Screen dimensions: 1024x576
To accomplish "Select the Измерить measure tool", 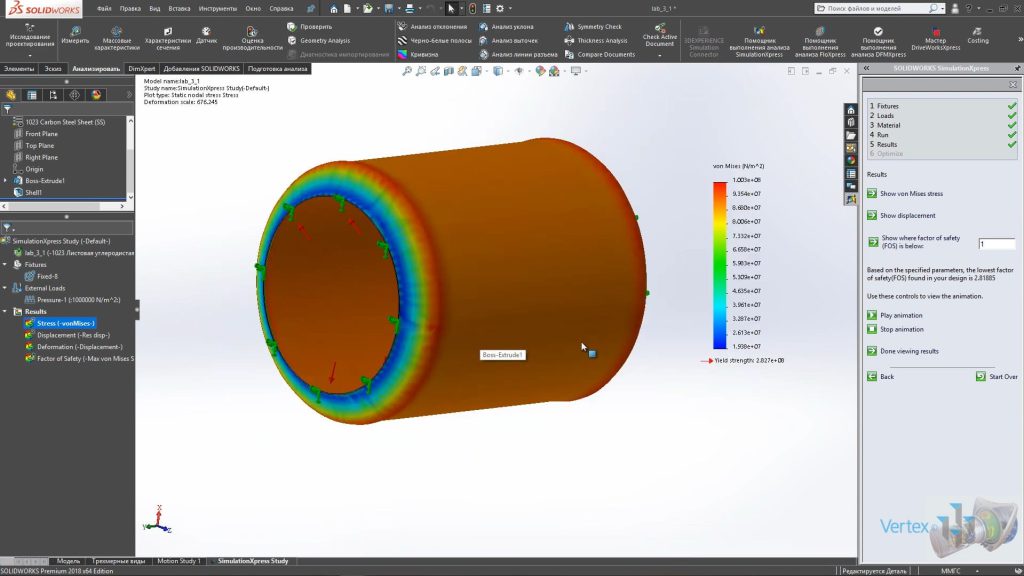I will coord(75,35).
